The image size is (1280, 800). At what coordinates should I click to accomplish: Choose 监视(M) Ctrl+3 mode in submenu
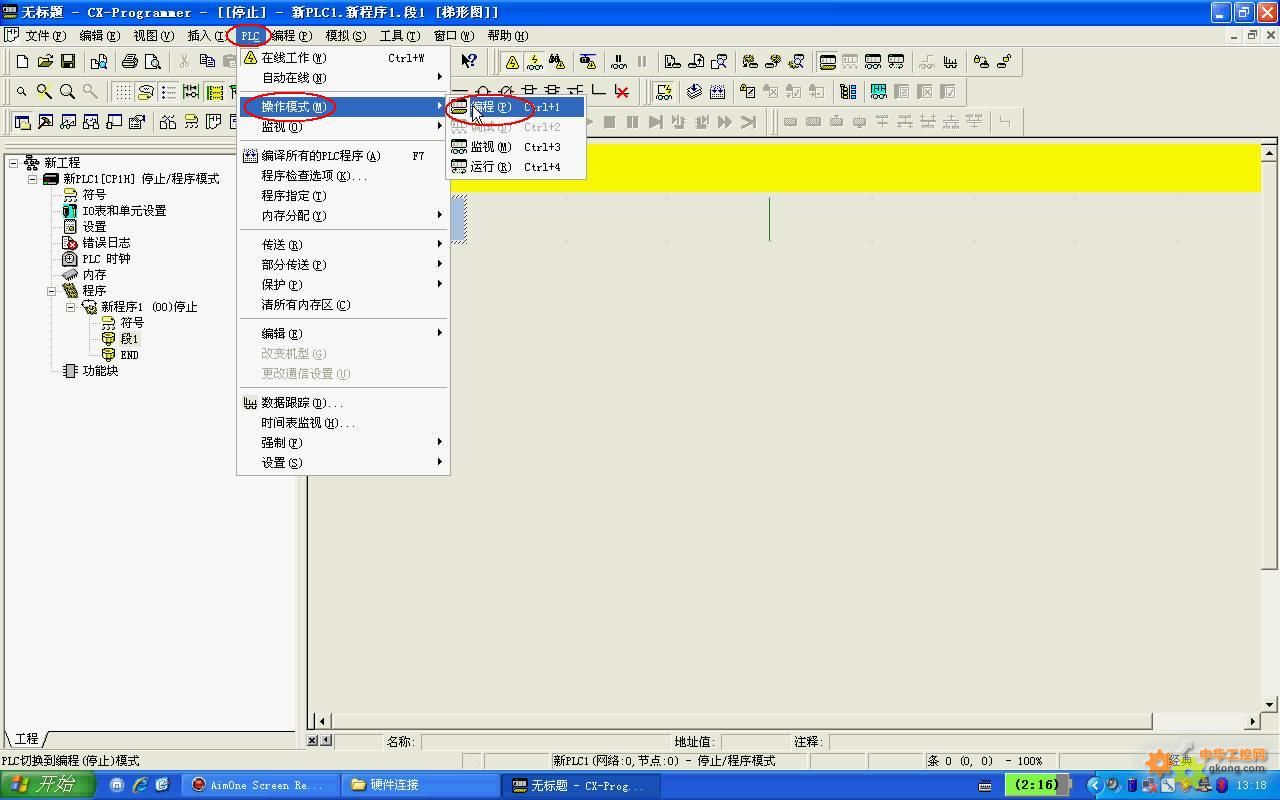(515, 147)
